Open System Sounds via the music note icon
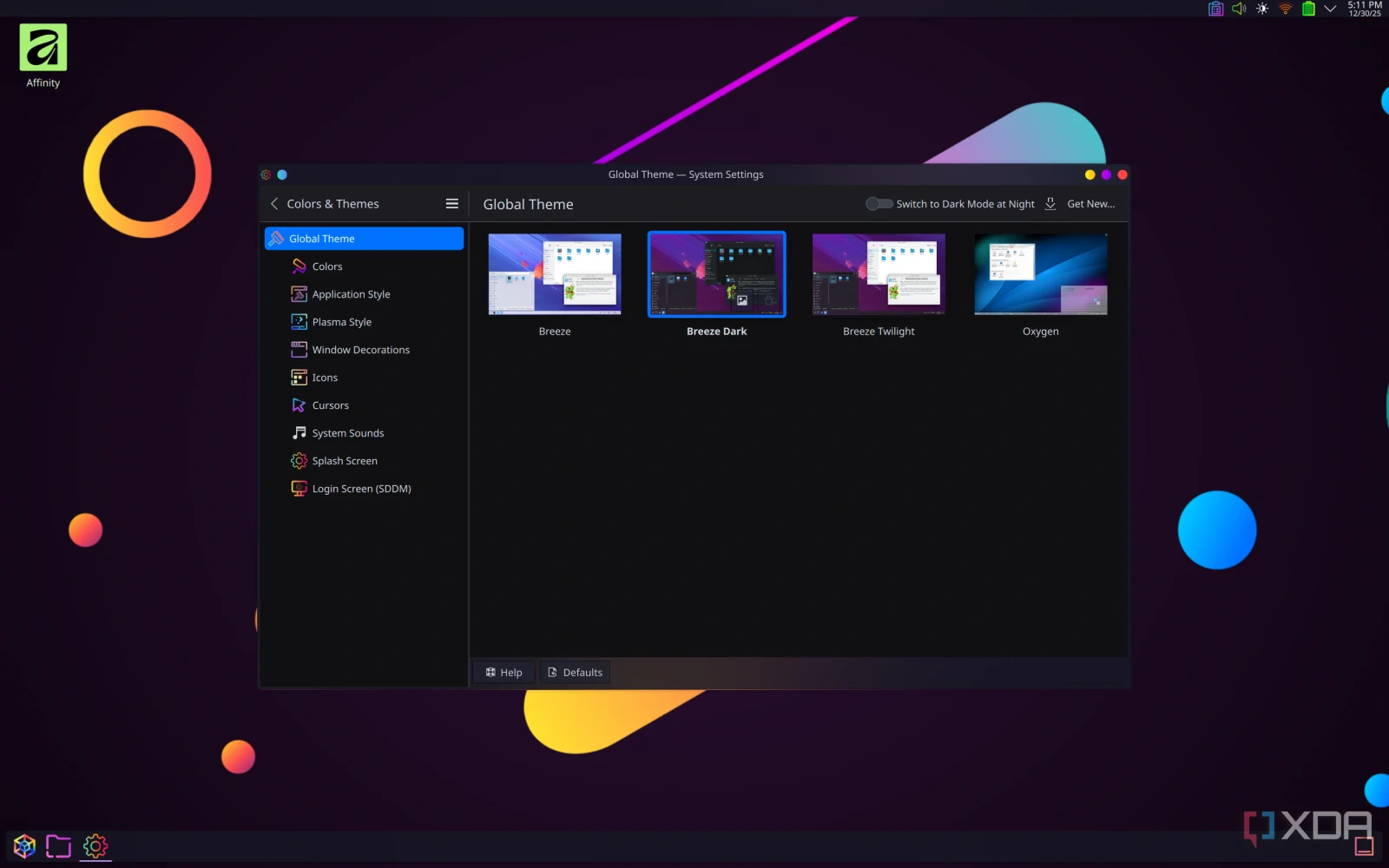Image resolution: width=1389 pixels, height=868 pixels. click(299, 432)
